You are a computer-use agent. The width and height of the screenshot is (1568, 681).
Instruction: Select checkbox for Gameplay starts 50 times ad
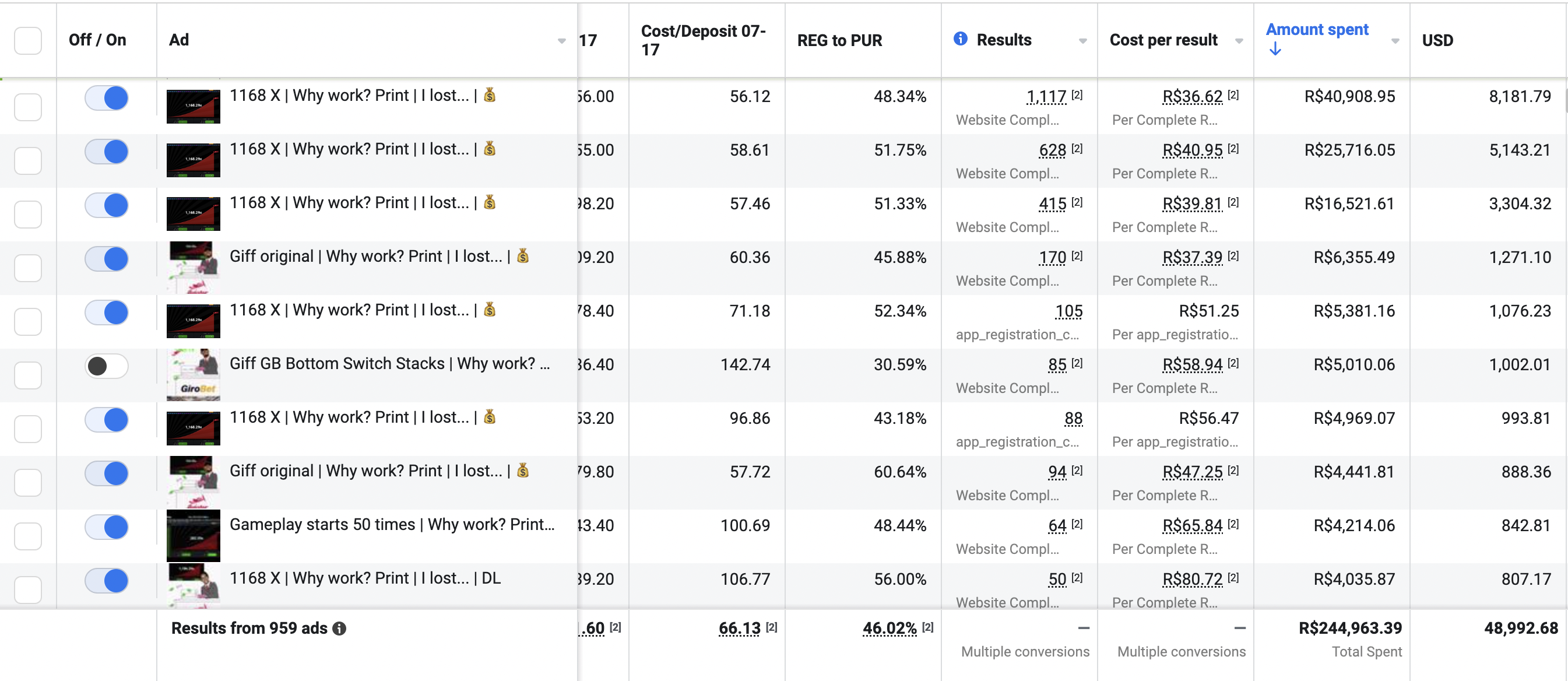click(x=28, y=536)
